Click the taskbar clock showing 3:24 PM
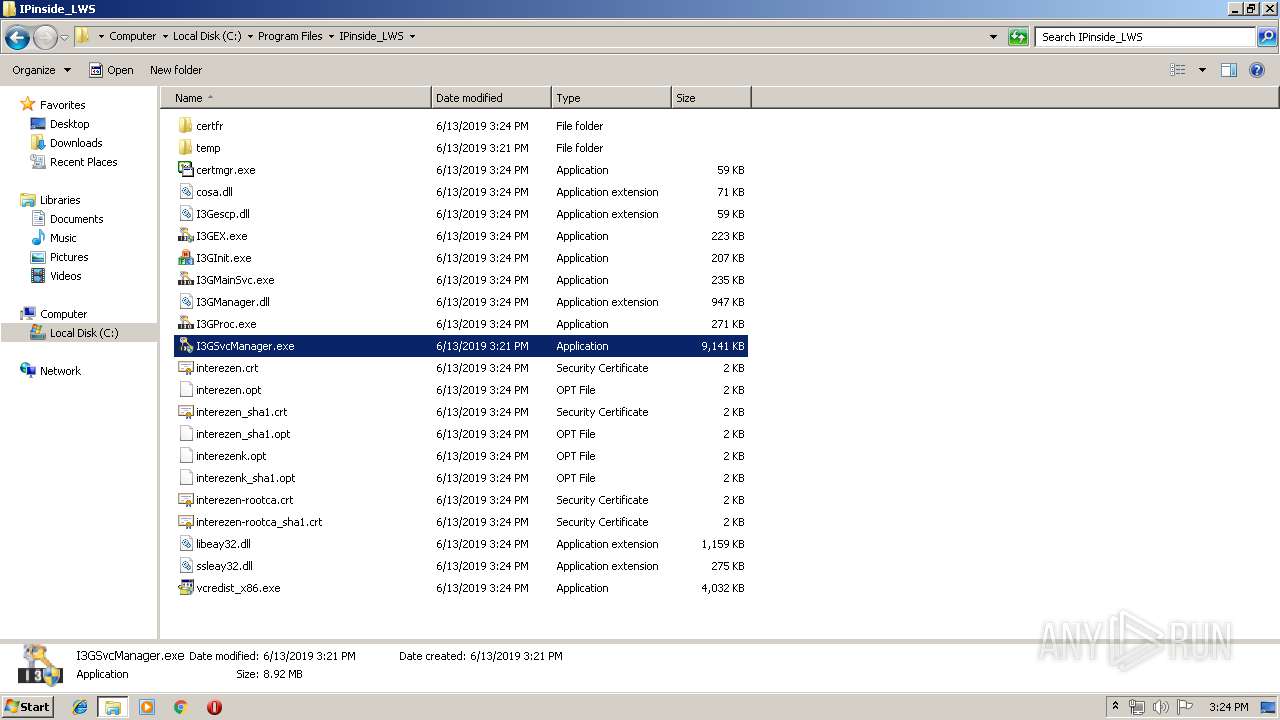Viewport: 1280px width, 720px height. pyautogui.click(x=1228, y=707)
